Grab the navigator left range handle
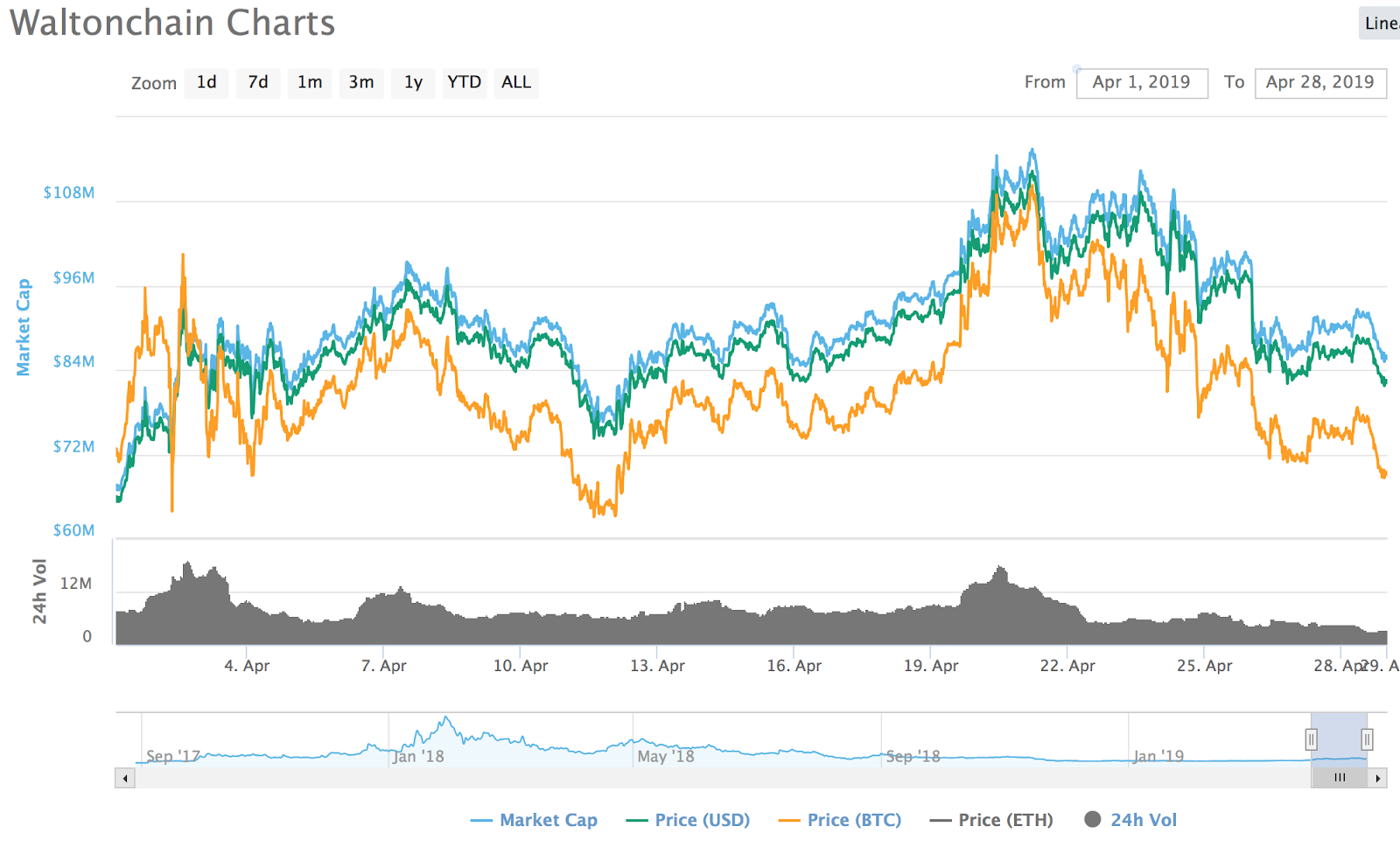This screenshot has width=1400, height=854. click(x=1311, y=740)
